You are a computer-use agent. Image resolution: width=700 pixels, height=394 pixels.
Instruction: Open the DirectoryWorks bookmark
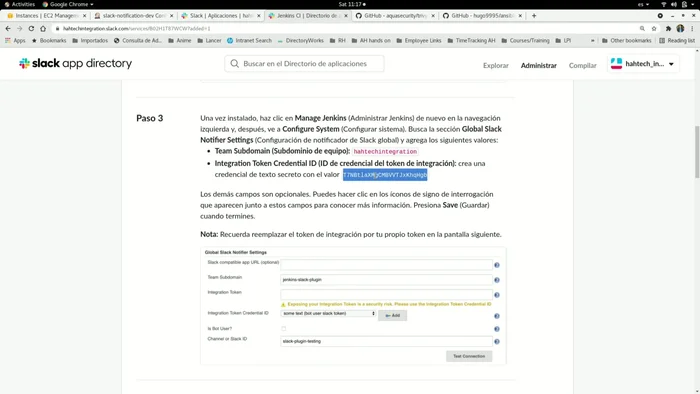tap(300, 41)
